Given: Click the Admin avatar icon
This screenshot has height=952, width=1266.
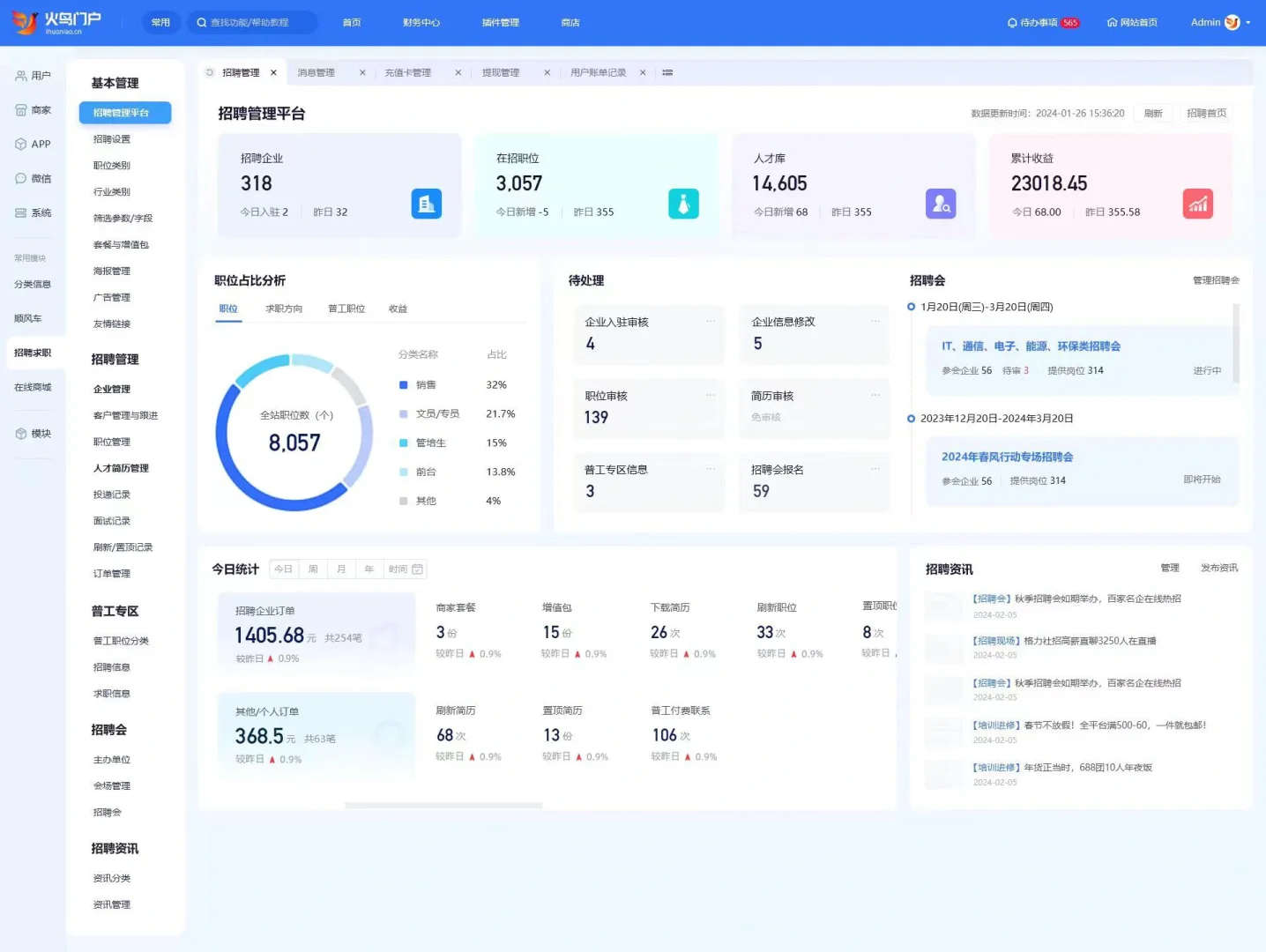Looking at the screenshot, I should click(1232, 23).
